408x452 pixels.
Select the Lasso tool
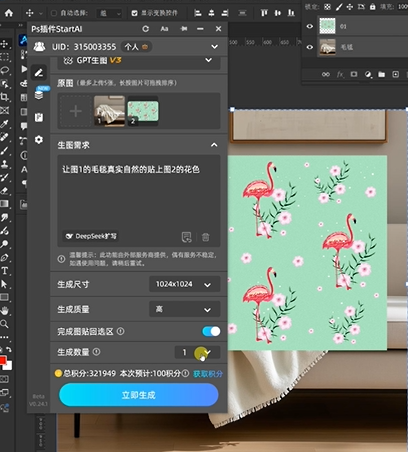(5, 70)
